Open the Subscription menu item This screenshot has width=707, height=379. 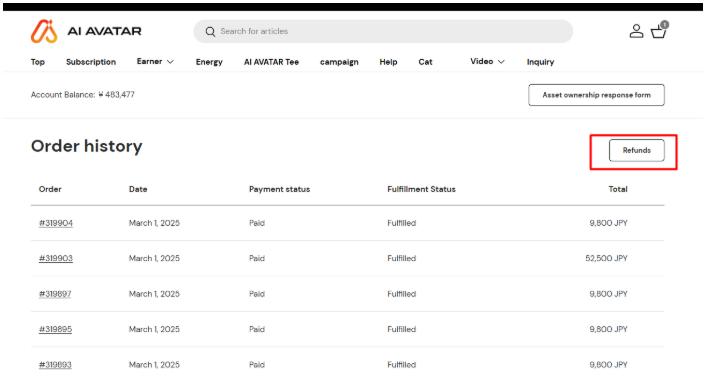(x=91, y=62)
